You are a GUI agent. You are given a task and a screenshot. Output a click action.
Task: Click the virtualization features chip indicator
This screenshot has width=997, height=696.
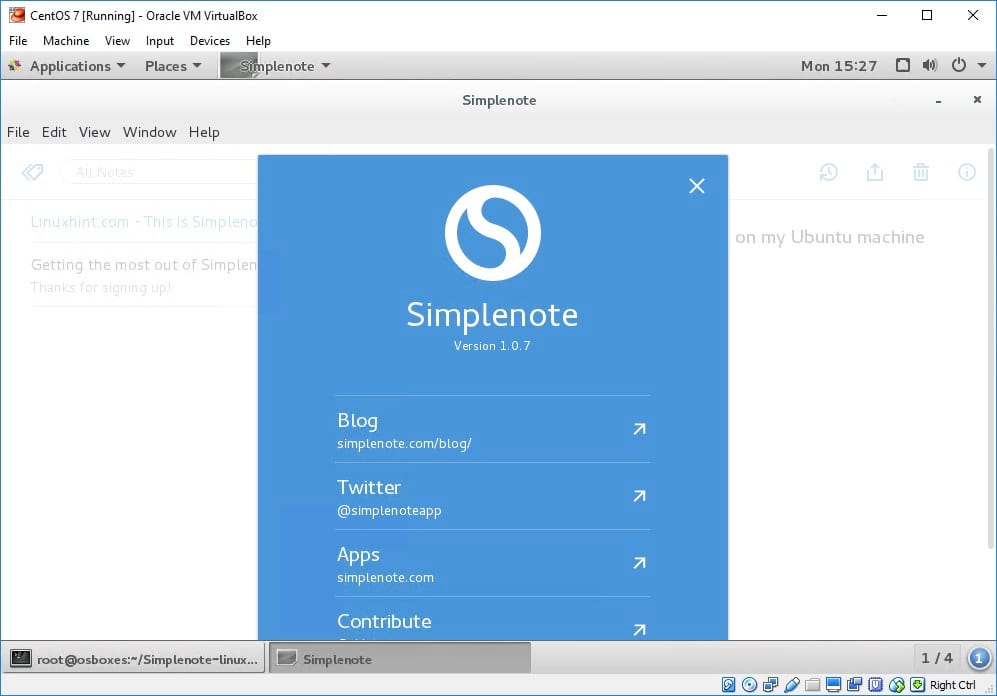point(876,685)
